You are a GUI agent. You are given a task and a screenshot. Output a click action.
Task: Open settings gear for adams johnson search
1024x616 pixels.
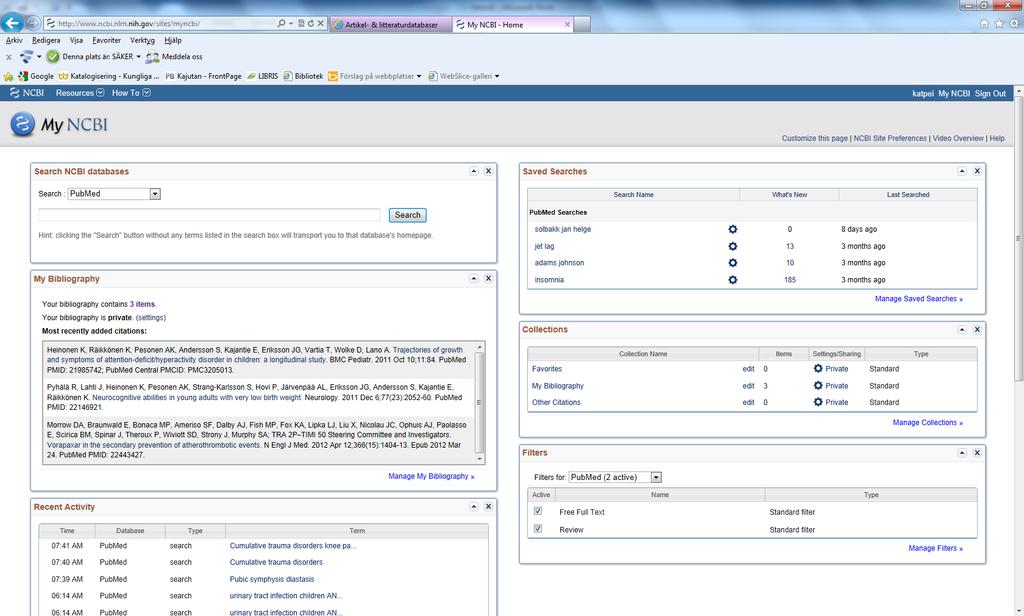point(733,263)
